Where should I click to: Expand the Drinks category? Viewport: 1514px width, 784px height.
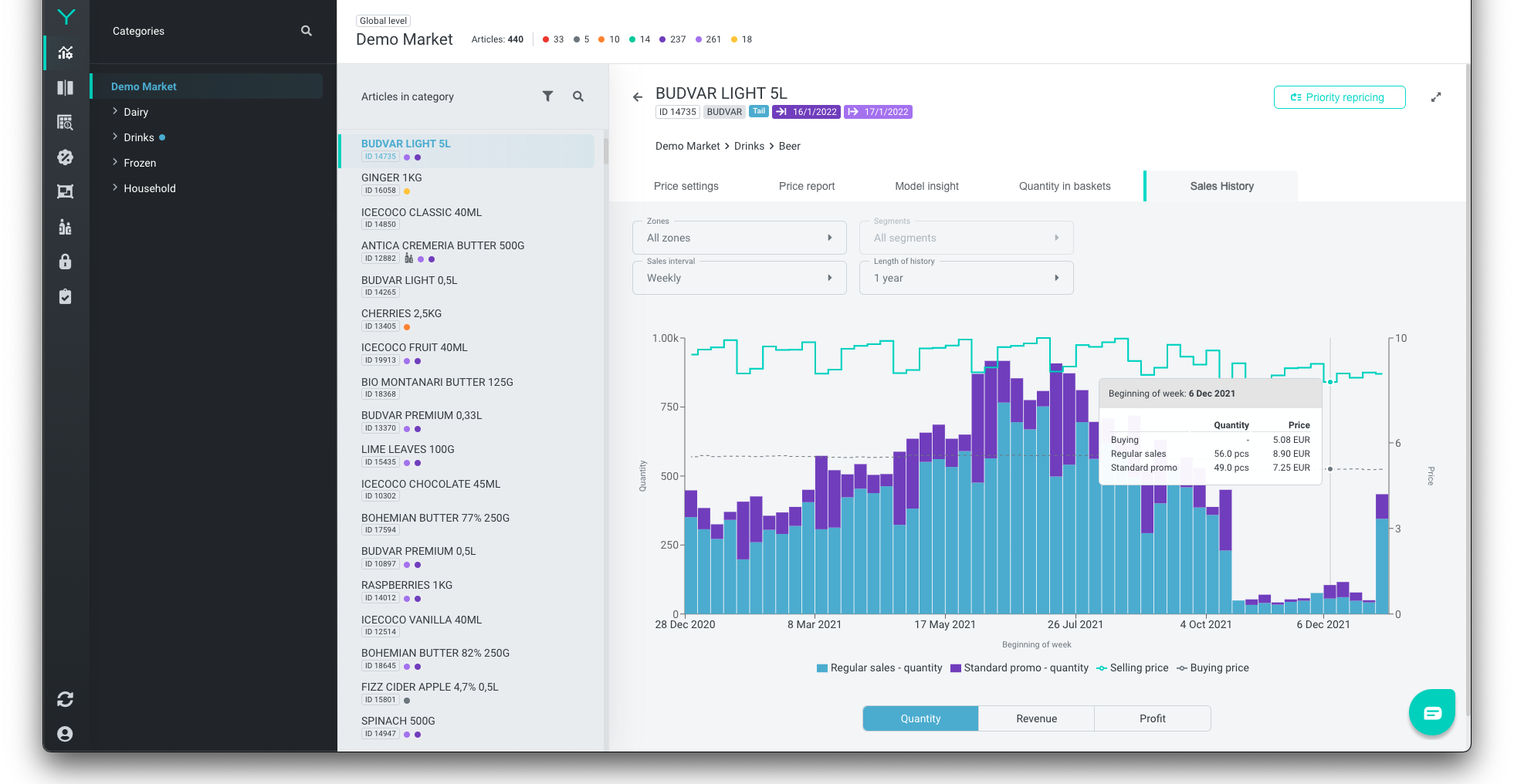(115, 137)
